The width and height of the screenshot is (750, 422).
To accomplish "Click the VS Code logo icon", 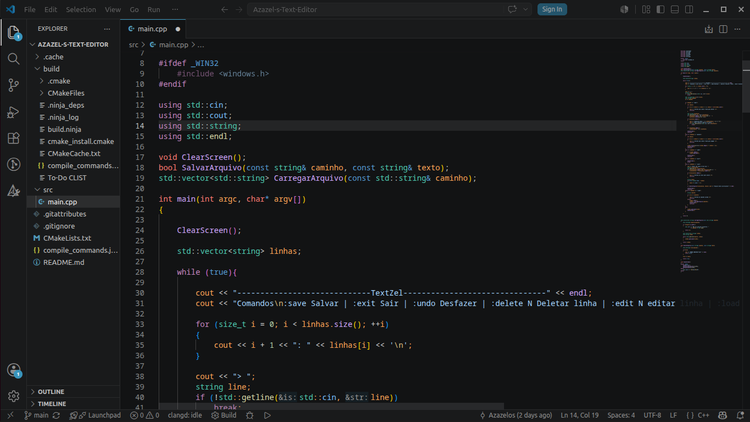I will (x=11, y=9).
